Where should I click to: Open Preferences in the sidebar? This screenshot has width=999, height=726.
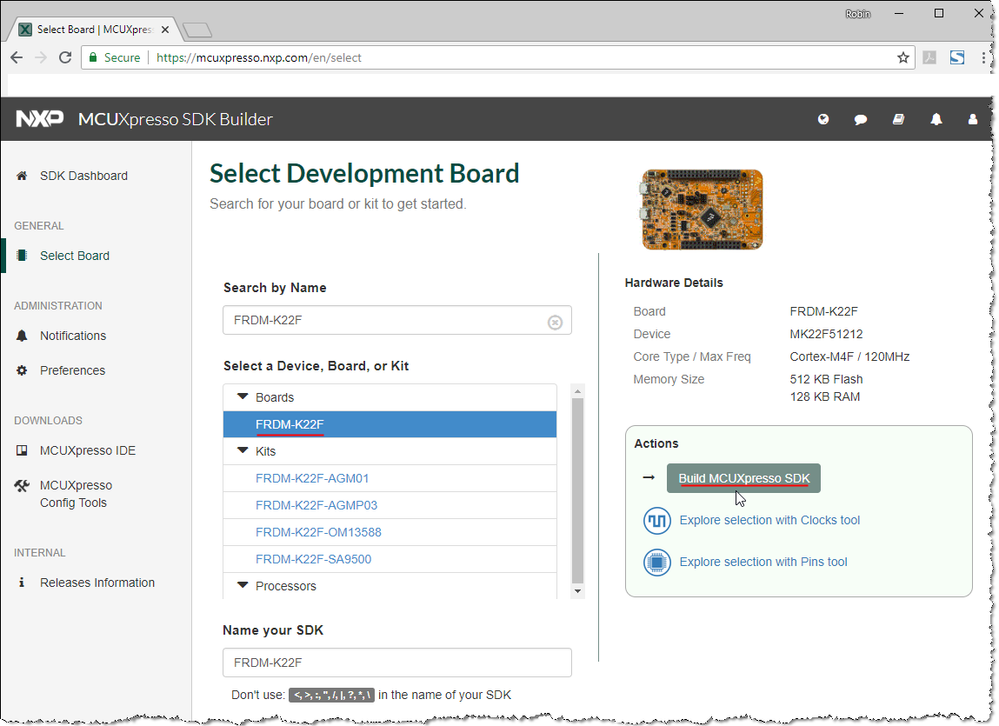pyautogui.click(x=72, y=371)
